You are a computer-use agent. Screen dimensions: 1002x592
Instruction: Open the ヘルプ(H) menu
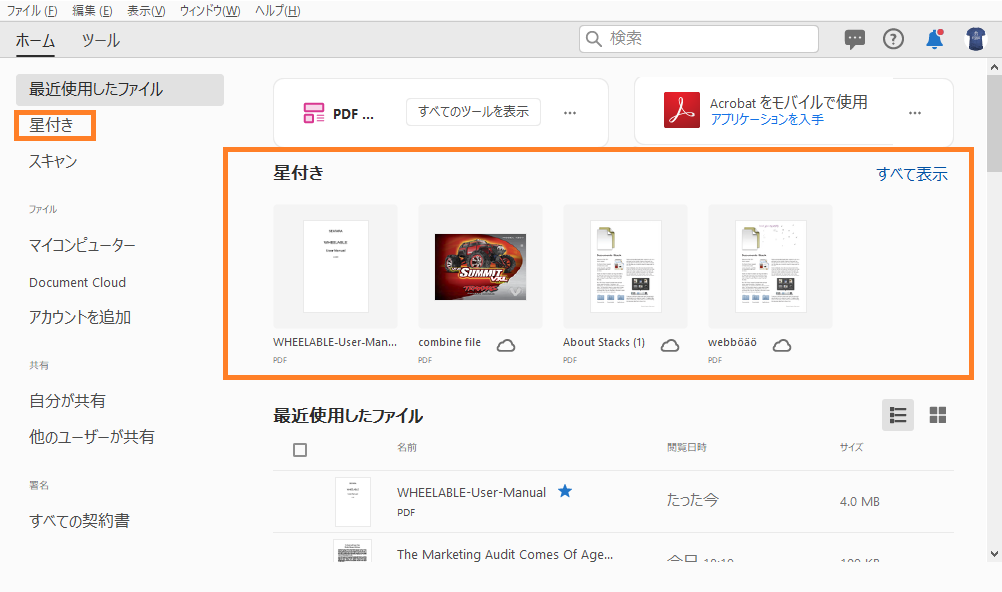[277, 11]
